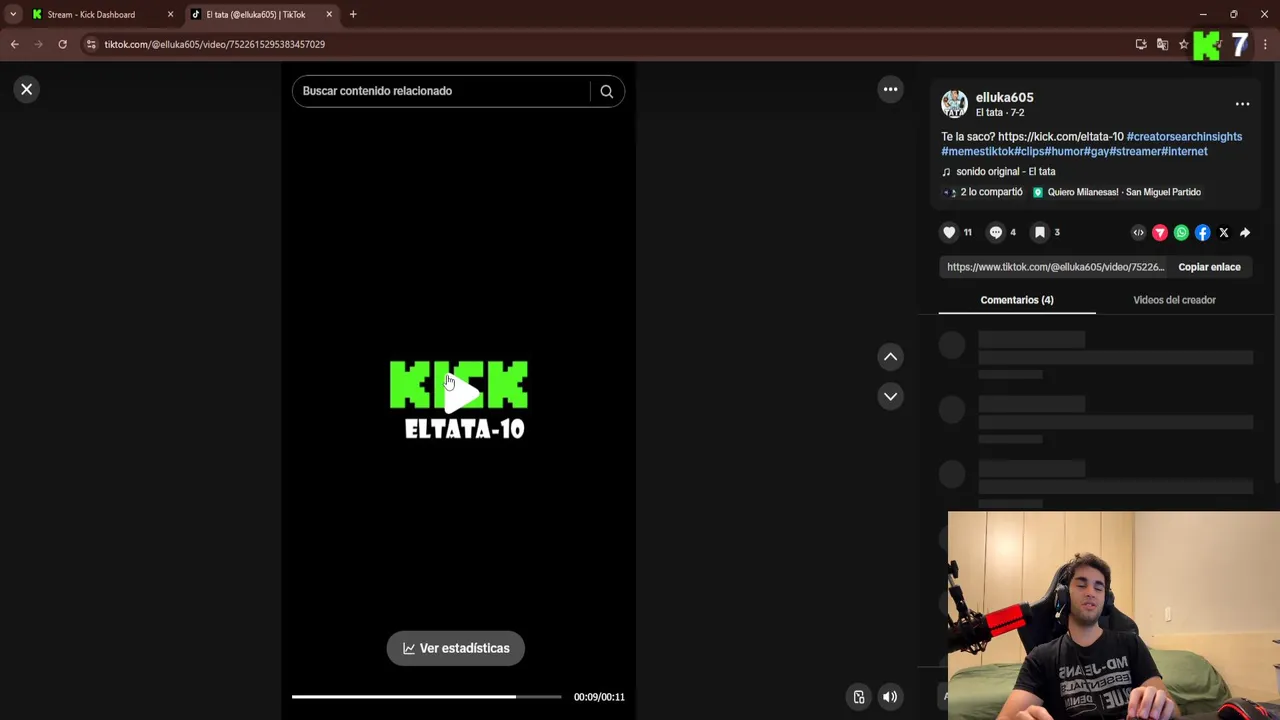Toggle auto-scroll icon near volume
Screen dimensions: 1280x720
click(859, 697)
